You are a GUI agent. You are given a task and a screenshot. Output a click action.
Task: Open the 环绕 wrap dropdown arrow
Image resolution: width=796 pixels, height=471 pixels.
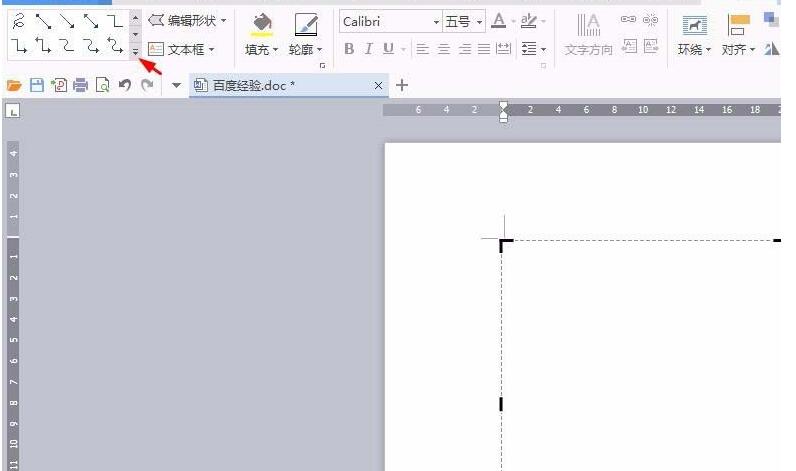[708, 50]
